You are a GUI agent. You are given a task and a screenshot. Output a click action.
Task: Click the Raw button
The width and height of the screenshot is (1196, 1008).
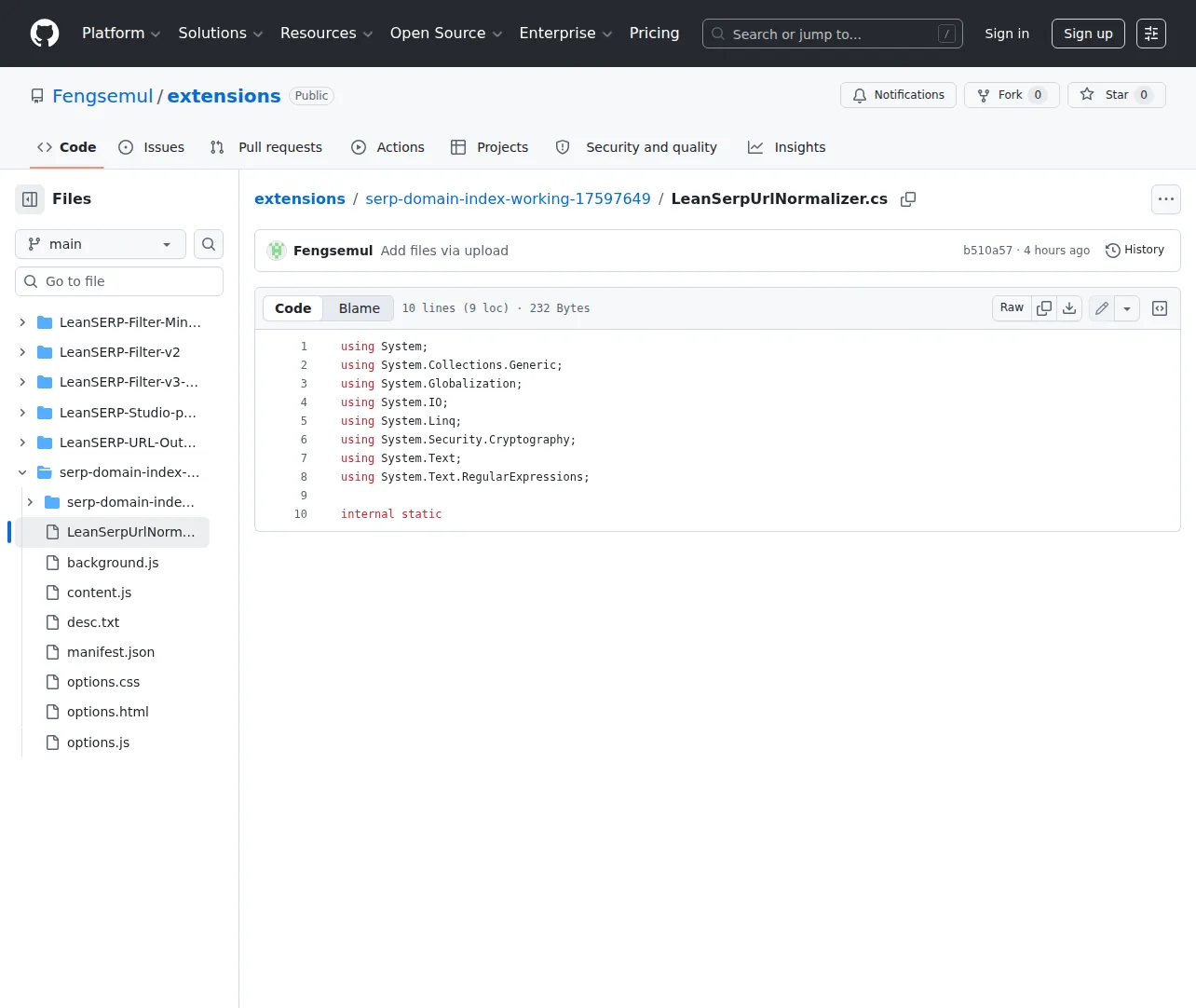pos(1012,308)
